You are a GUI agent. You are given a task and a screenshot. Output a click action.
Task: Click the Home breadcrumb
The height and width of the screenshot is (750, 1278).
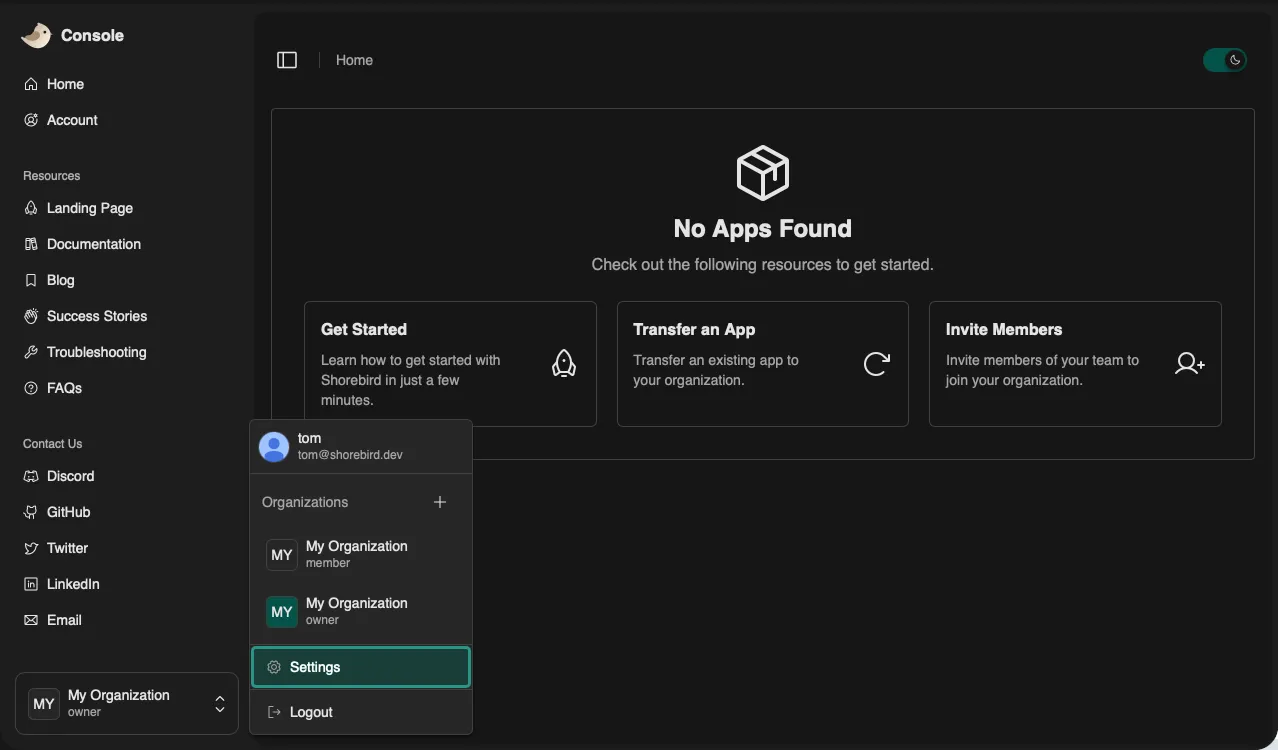354,60
